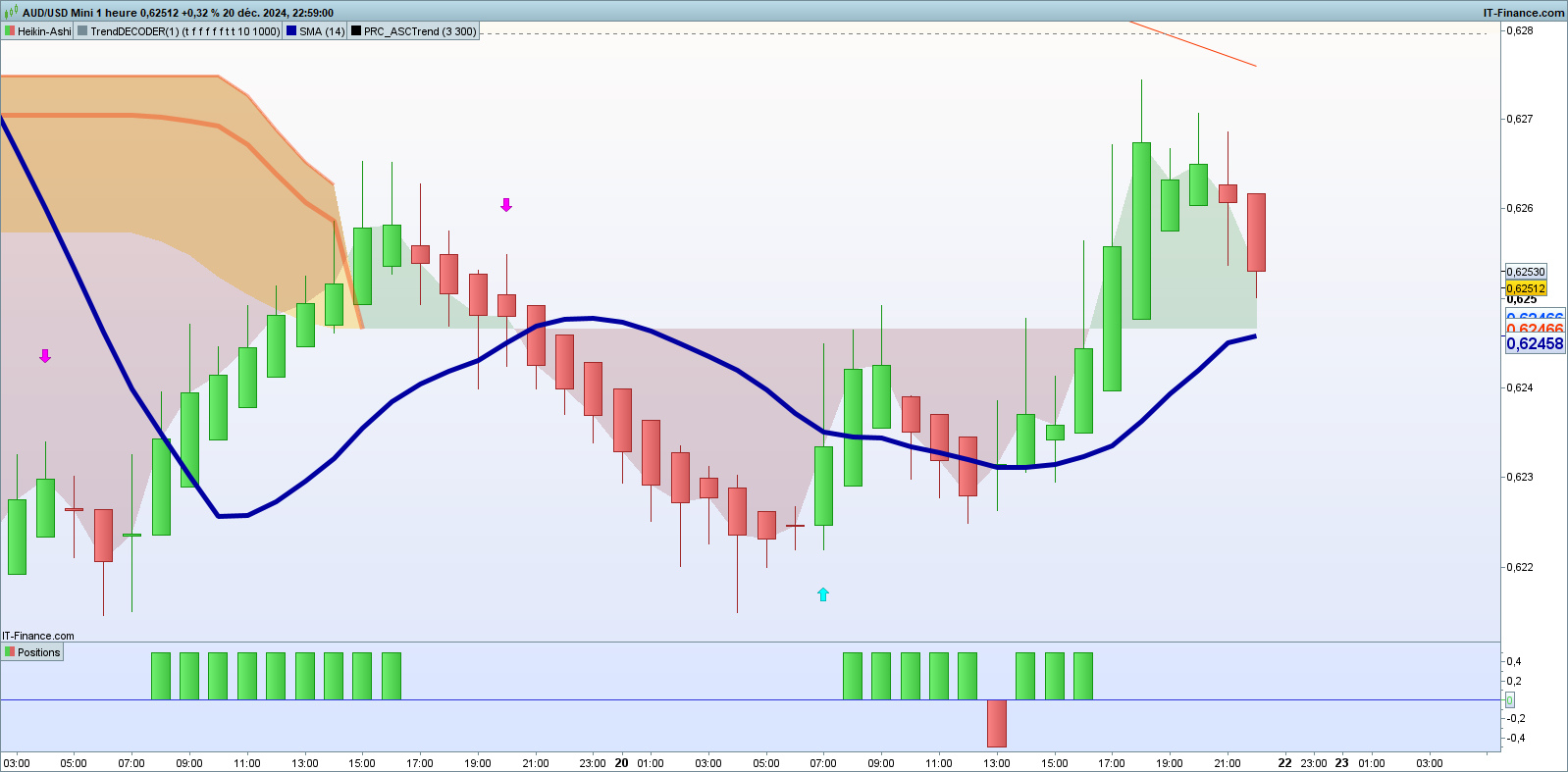Click the chart icon beside the AUD/USD Mini title

pyautogui.click(x=11, y=13)
